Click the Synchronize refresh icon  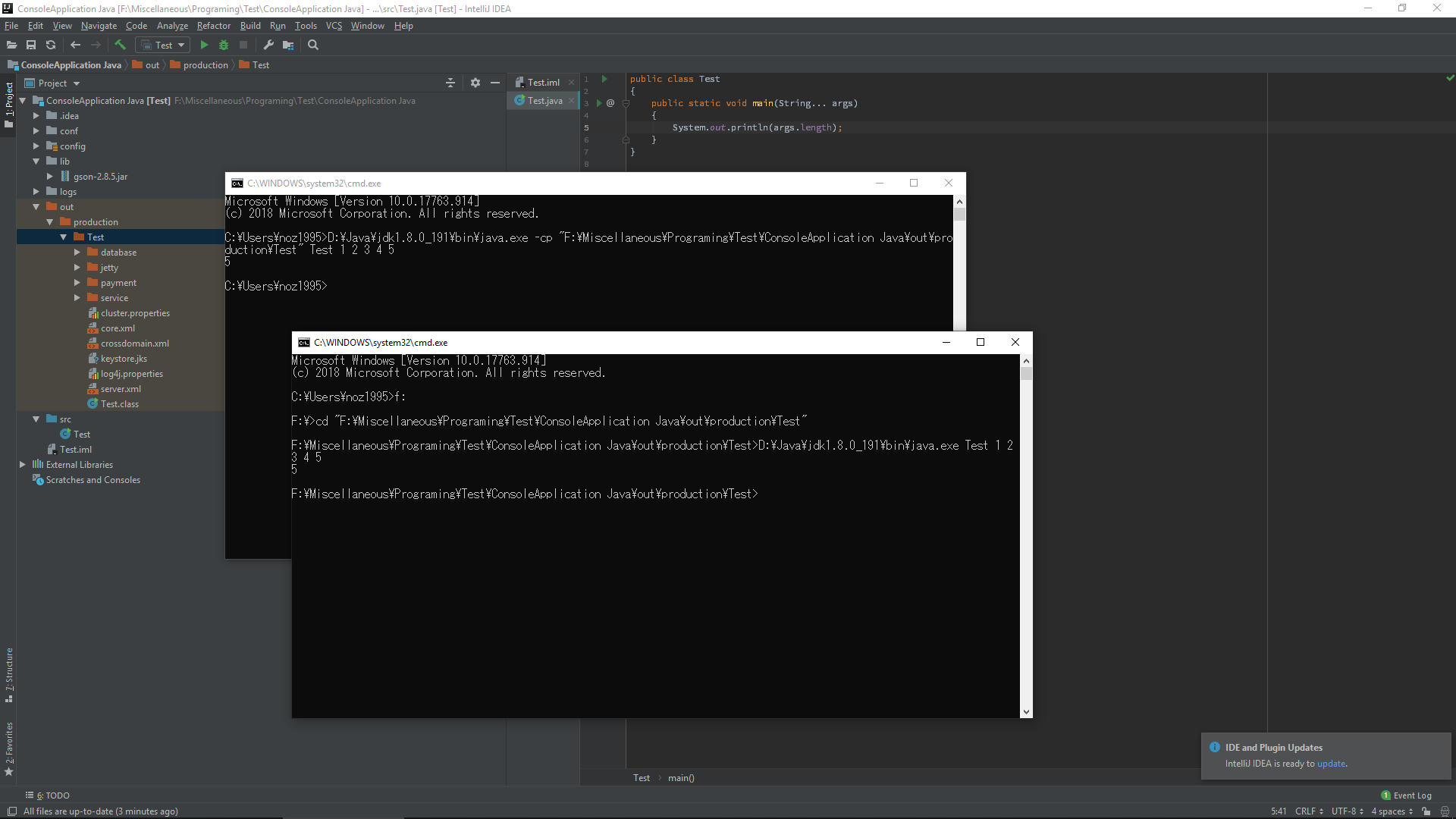(x=51, y=45)
